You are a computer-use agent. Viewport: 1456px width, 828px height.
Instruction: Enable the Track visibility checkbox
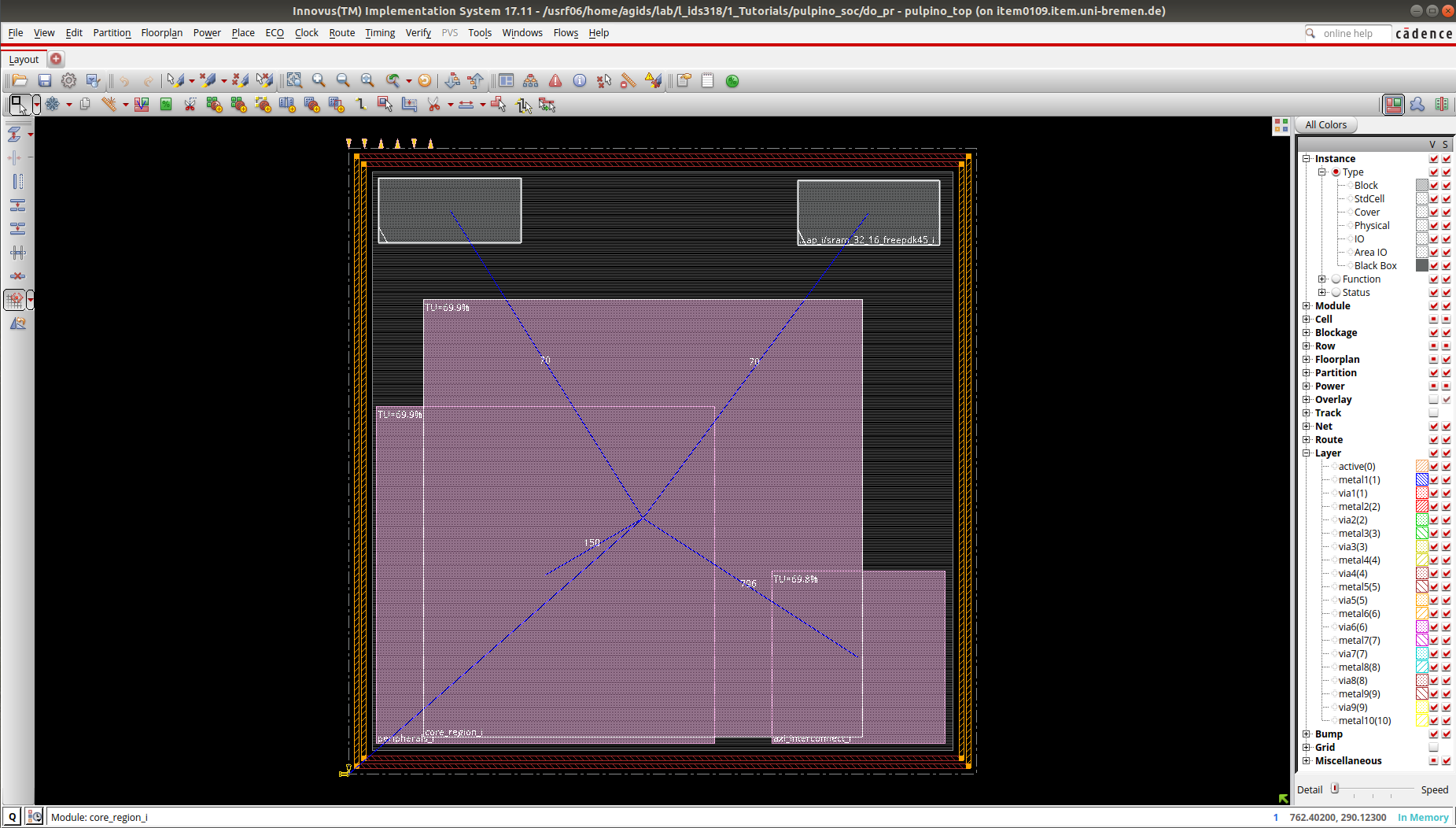1434,413
